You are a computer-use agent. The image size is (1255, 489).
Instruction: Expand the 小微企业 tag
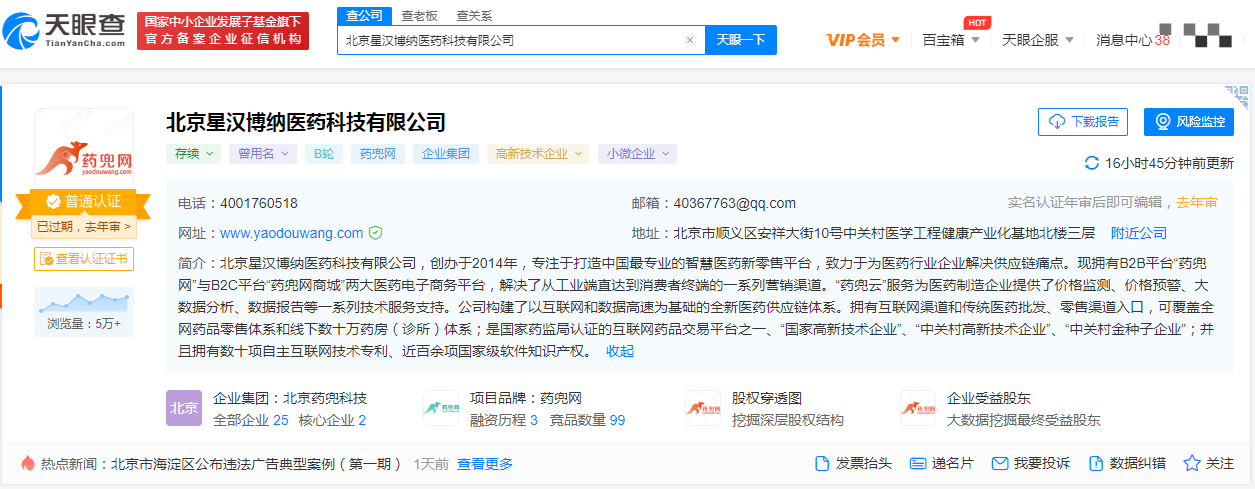tap(637, 154)
